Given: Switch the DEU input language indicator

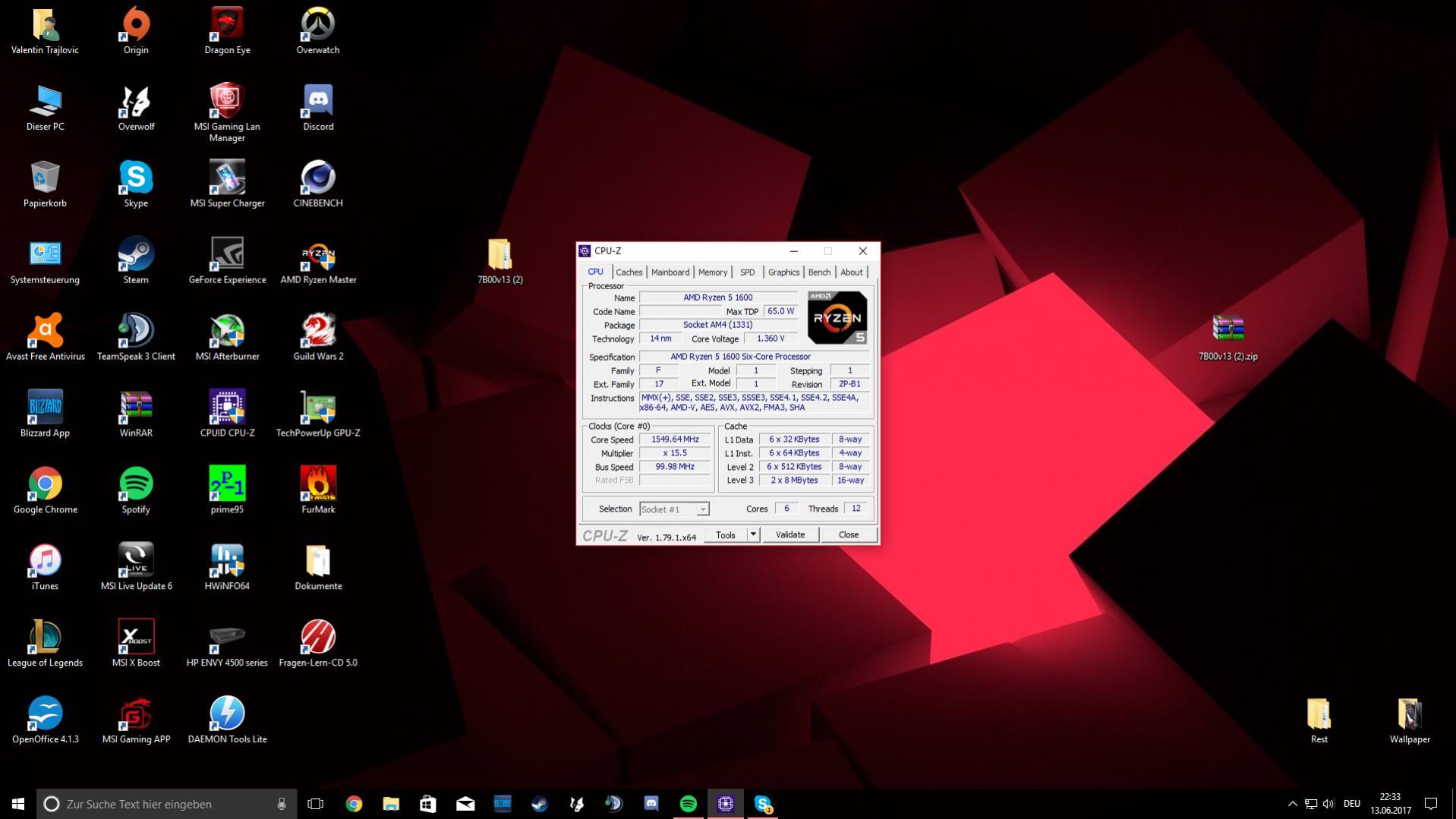Looking at the screenshot, I should pos(1352,804).
